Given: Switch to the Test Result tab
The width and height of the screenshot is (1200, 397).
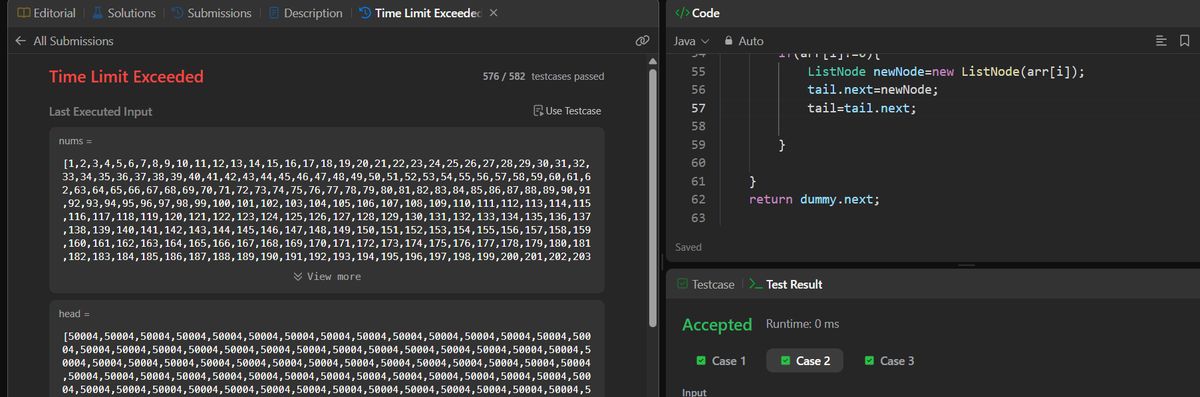Looking at the screenshot, I should [785, 284].
